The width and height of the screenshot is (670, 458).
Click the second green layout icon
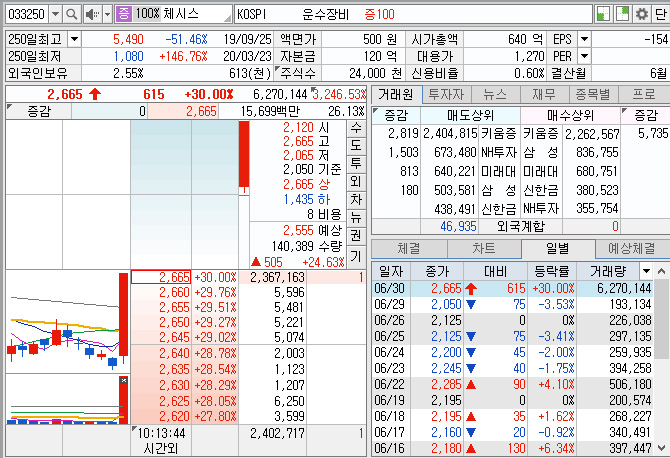[622, 14]
